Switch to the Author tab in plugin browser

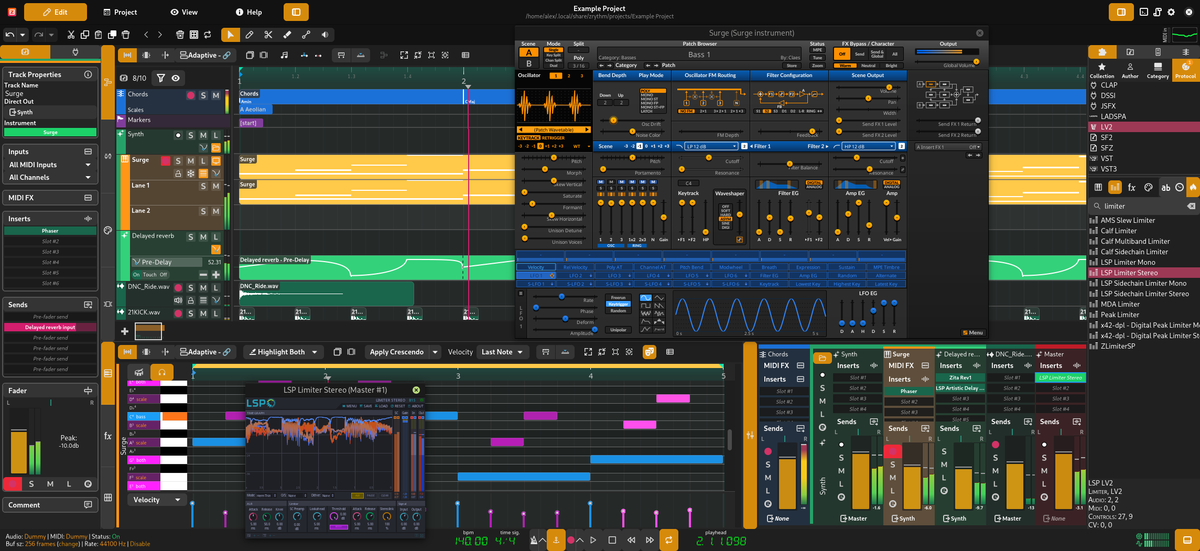point(1130,71)
